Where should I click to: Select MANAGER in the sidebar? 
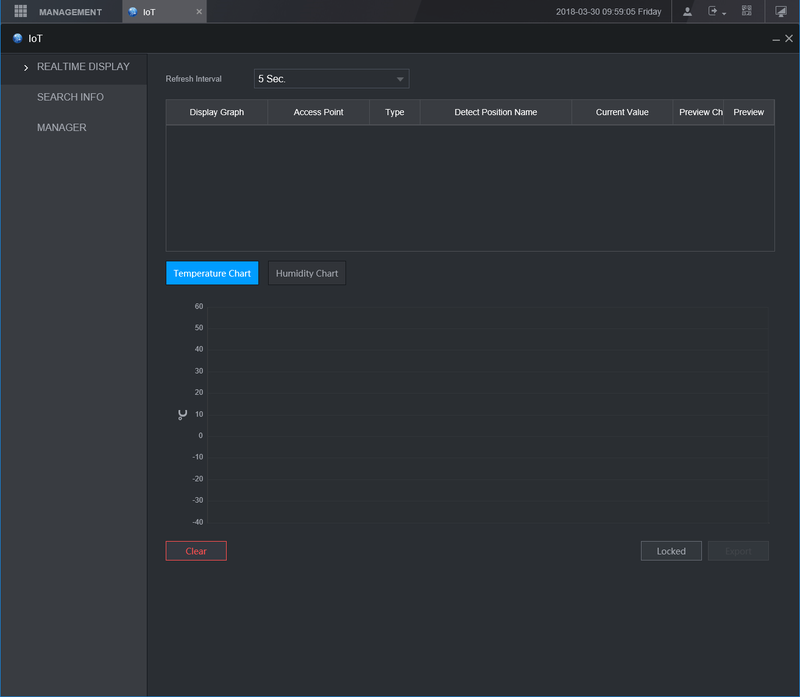click(61, 128)
